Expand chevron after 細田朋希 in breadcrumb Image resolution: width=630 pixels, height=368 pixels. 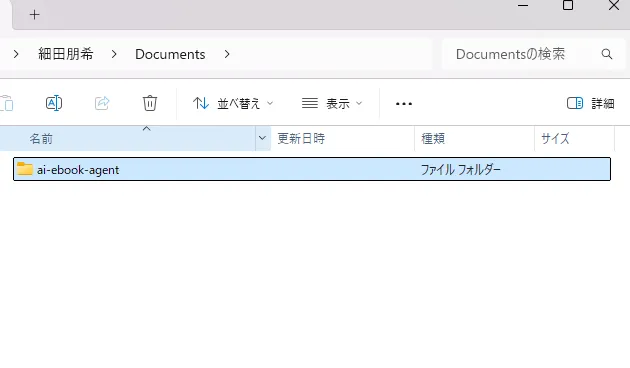point(114,54)
